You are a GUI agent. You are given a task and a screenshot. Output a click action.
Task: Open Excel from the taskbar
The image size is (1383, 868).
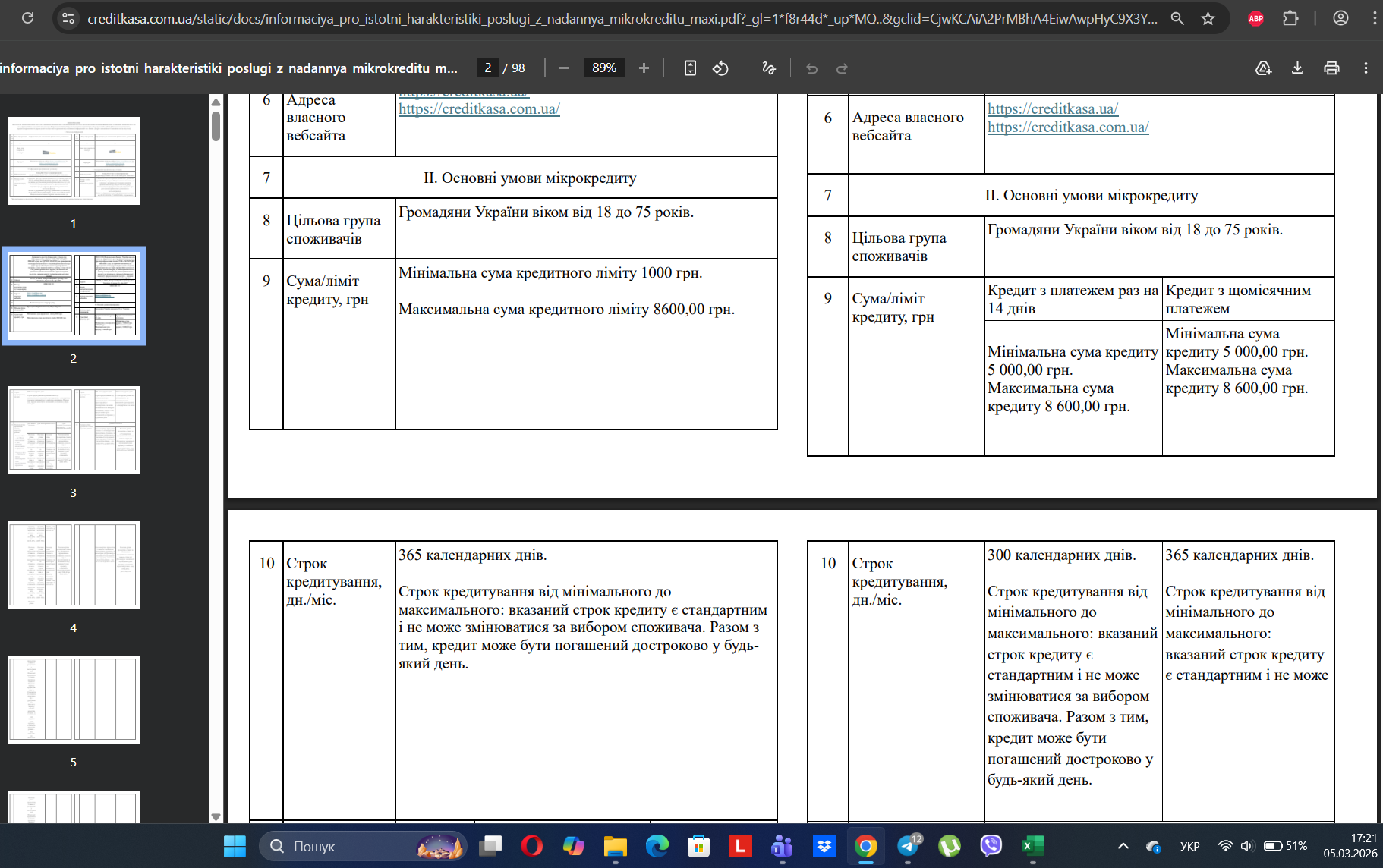(1032, 846)
